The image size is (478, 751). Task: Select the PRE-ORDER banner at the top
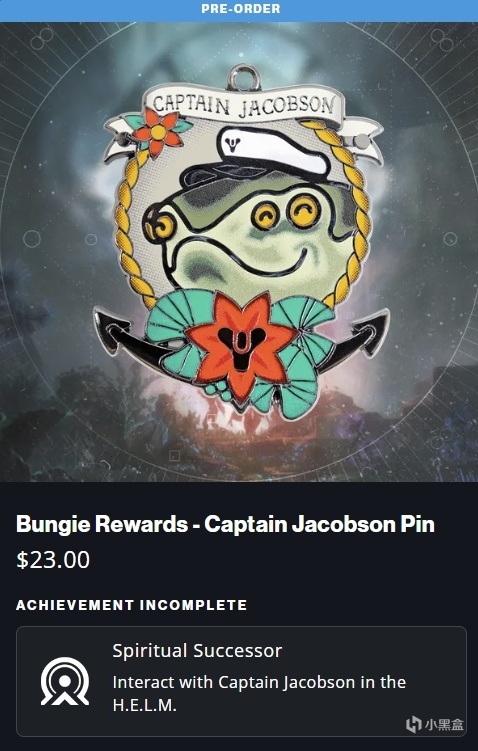(239, 9)
